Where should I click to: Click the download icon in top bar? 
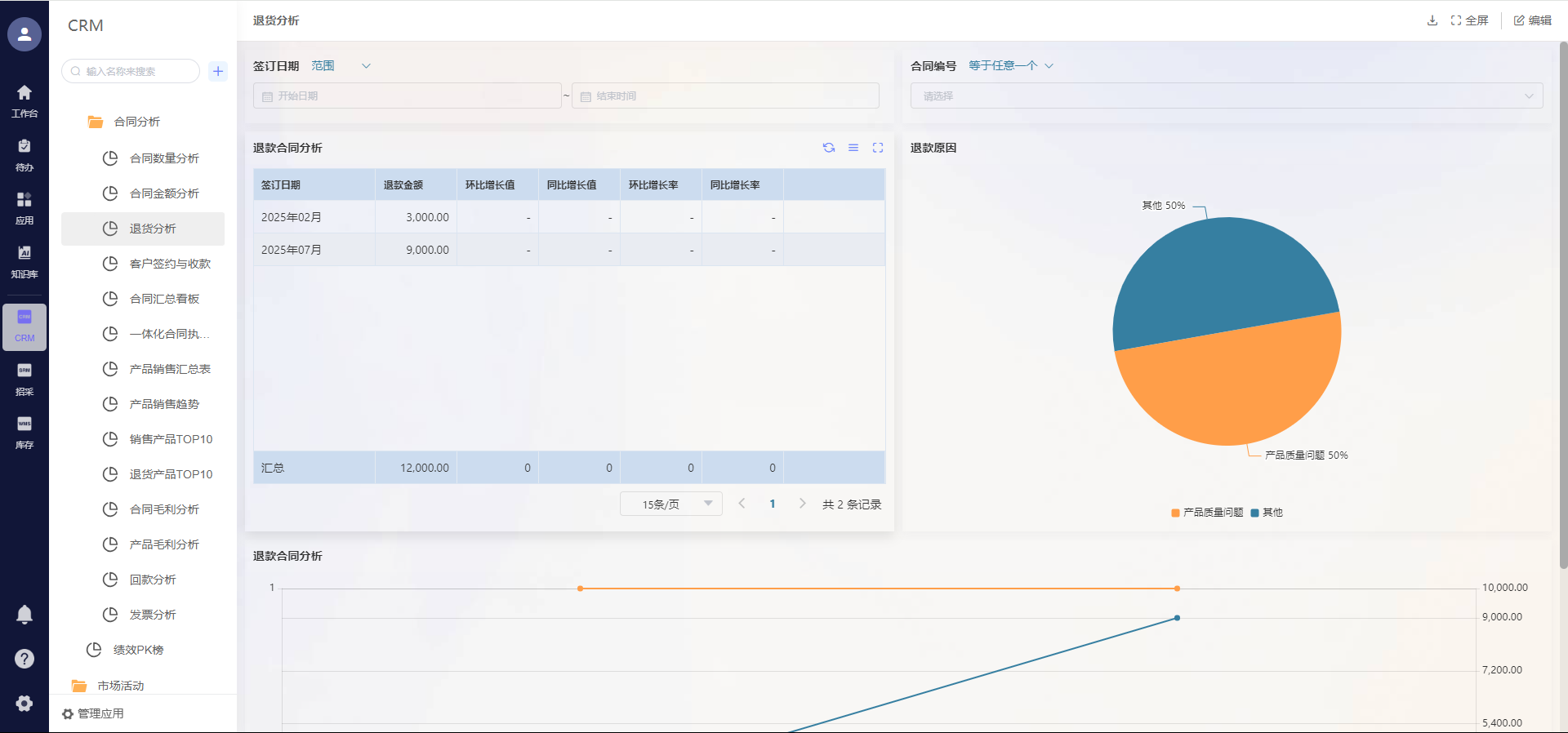[1432, 20]
